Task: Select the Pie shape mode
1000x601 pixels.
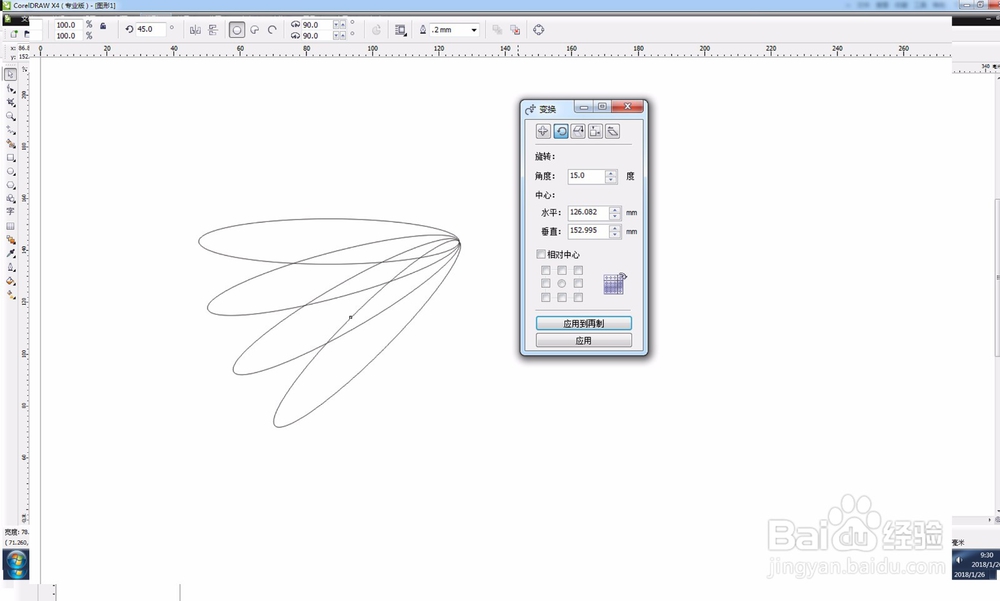Action: pyautogui.click(x=254, y=29)
